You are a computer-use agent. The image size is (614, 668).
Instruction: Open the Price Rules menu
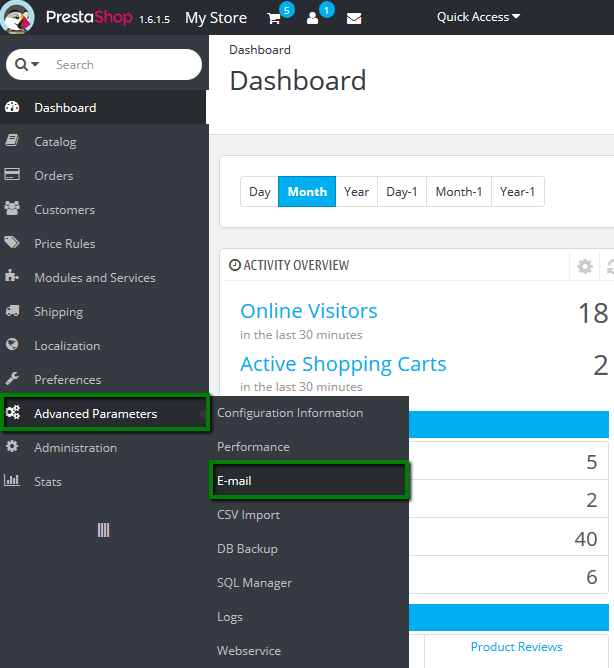(x=104, y=244)
